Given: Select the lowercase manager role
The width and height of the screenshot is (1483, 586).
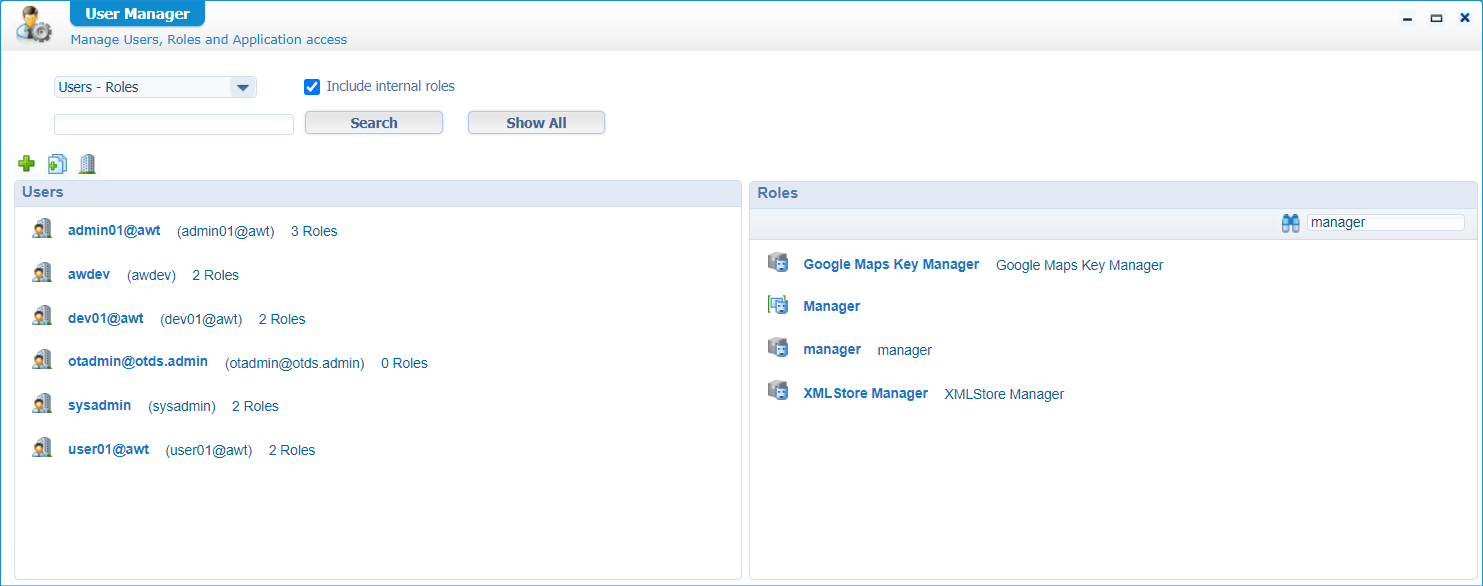Looking at the screenshot, I should (x=831, y=349).
